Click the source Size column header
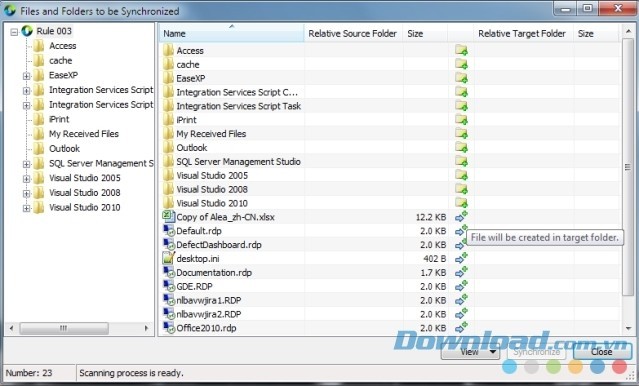 [425, 33]
